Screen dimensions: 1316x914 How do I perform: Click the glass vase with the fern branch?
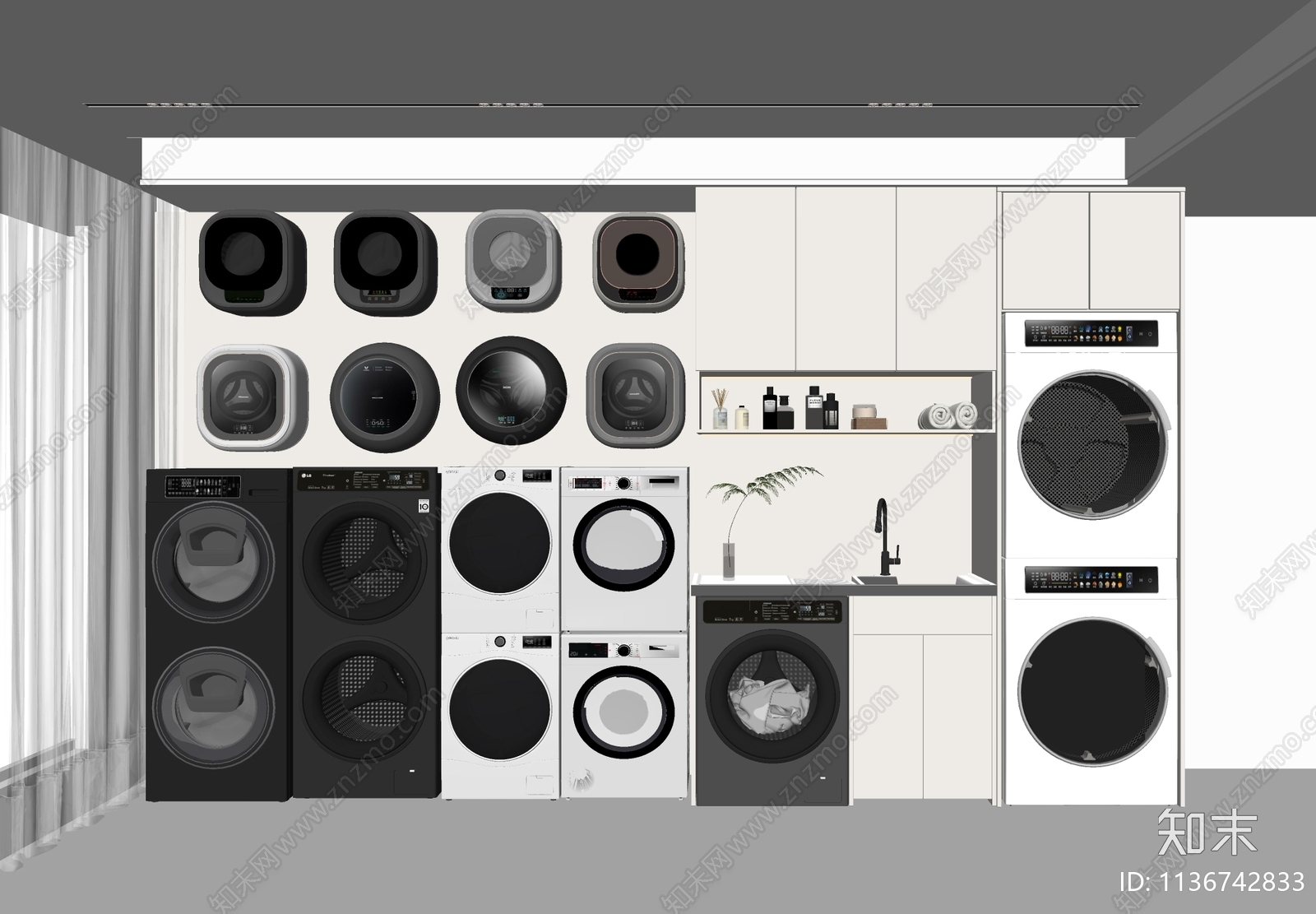coord(730,560)
